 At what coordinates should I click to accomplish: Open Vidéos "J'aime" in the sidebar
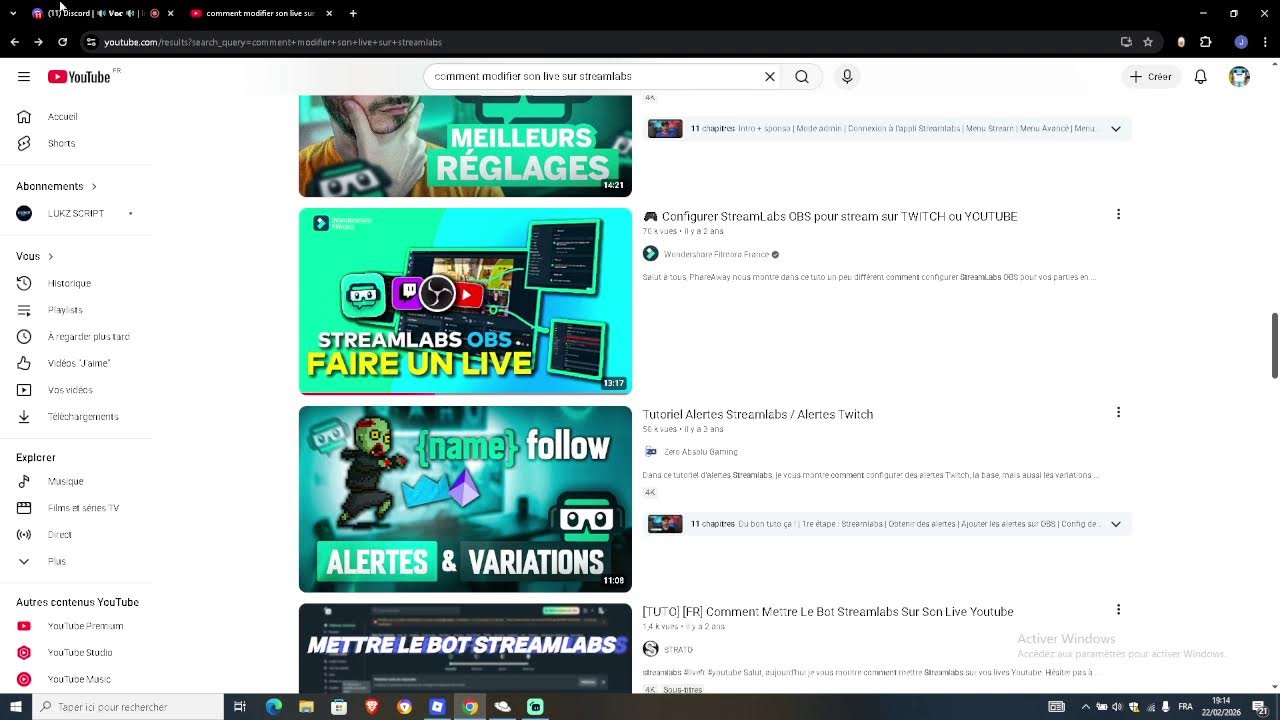(x=76, y=363)
